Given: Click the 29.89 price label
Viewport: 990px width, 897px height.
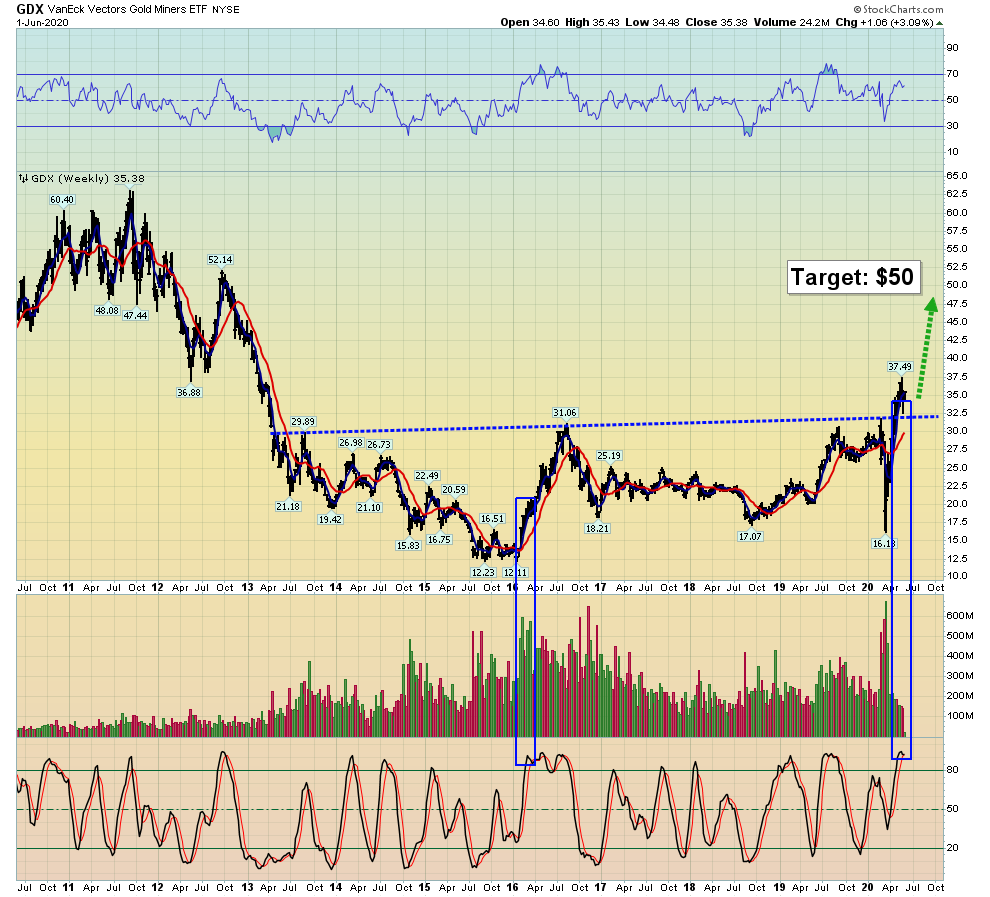Looking at the screenshot, I should [x=302, y=422].
